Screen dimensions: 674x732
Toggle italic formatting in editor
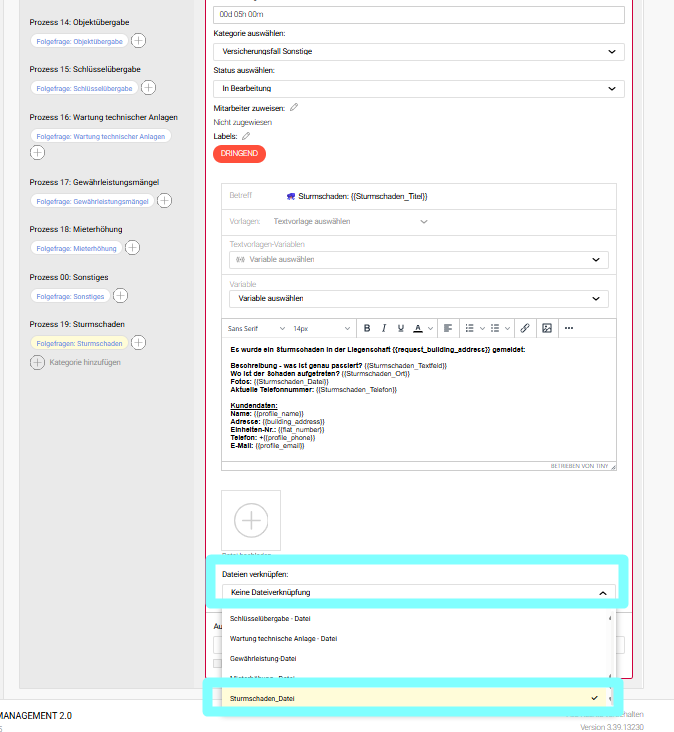point(384,328)
